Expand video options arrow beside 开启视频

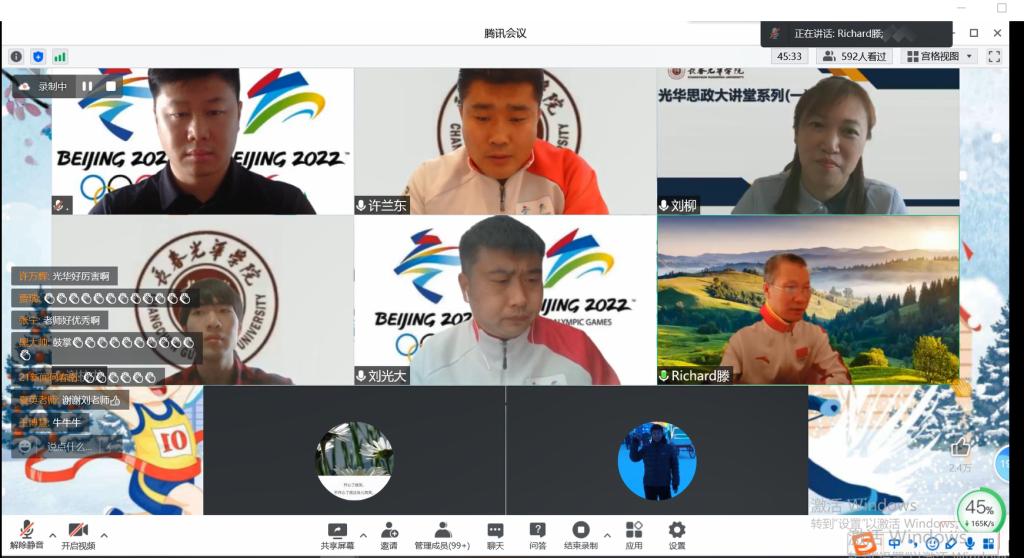(x=104, y=536)
